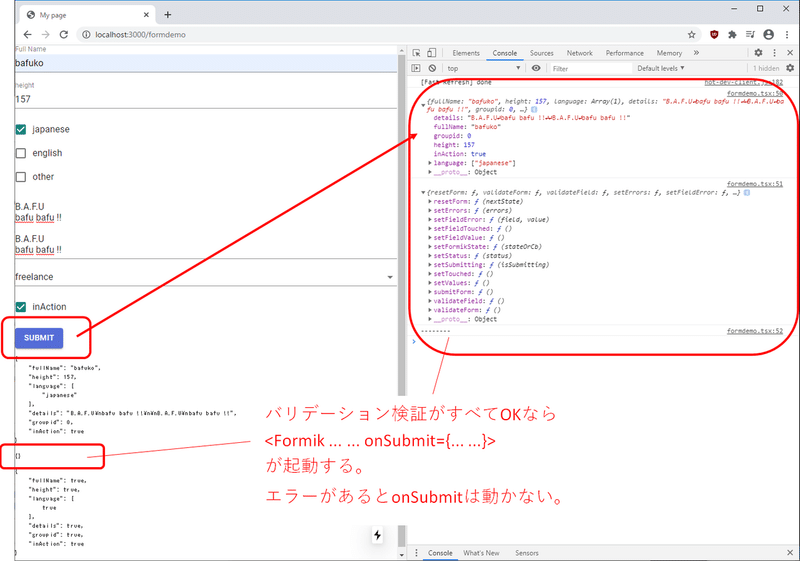Show more DevTools tabs chevron
The height and width of the screenshot is (561, 800).
pyautogui.click(x=696, y=53)
